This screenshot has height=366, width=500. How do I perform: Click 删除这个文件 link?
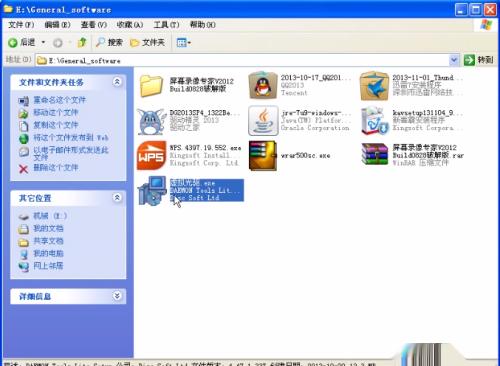(x=56, y=168)
